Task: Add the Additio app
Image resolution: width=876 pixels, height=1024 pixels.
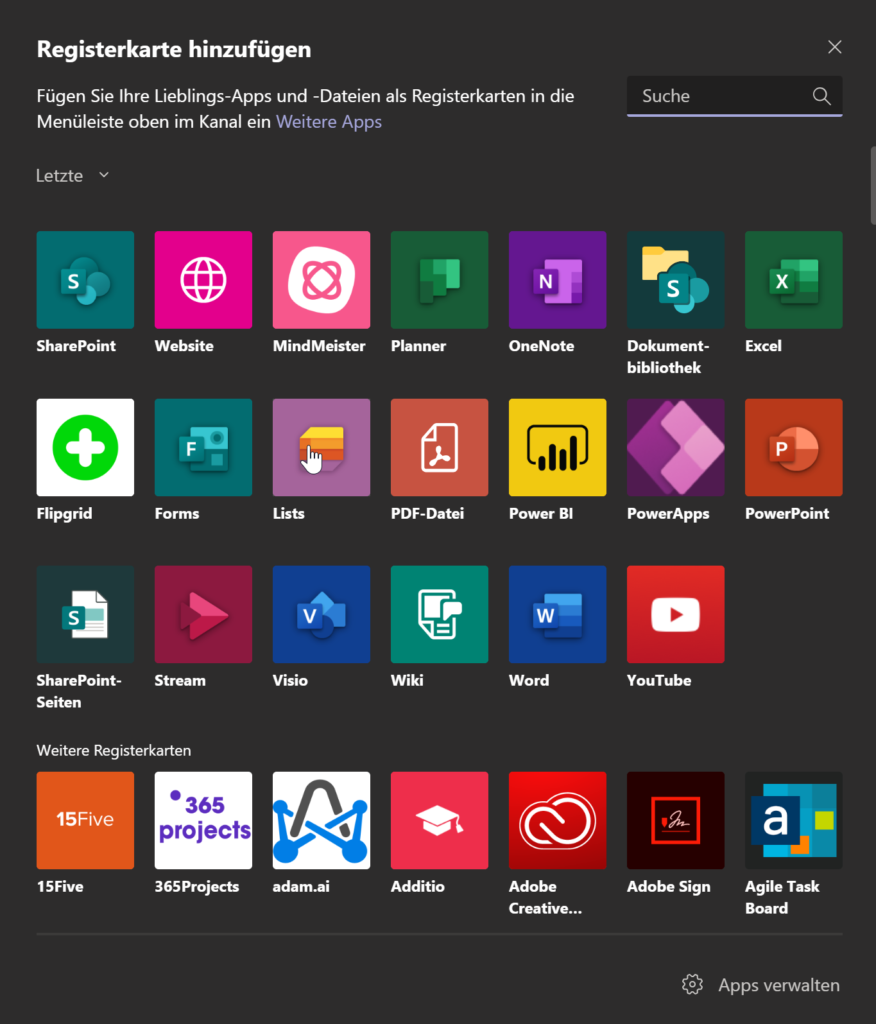Action: pos(440,820)
